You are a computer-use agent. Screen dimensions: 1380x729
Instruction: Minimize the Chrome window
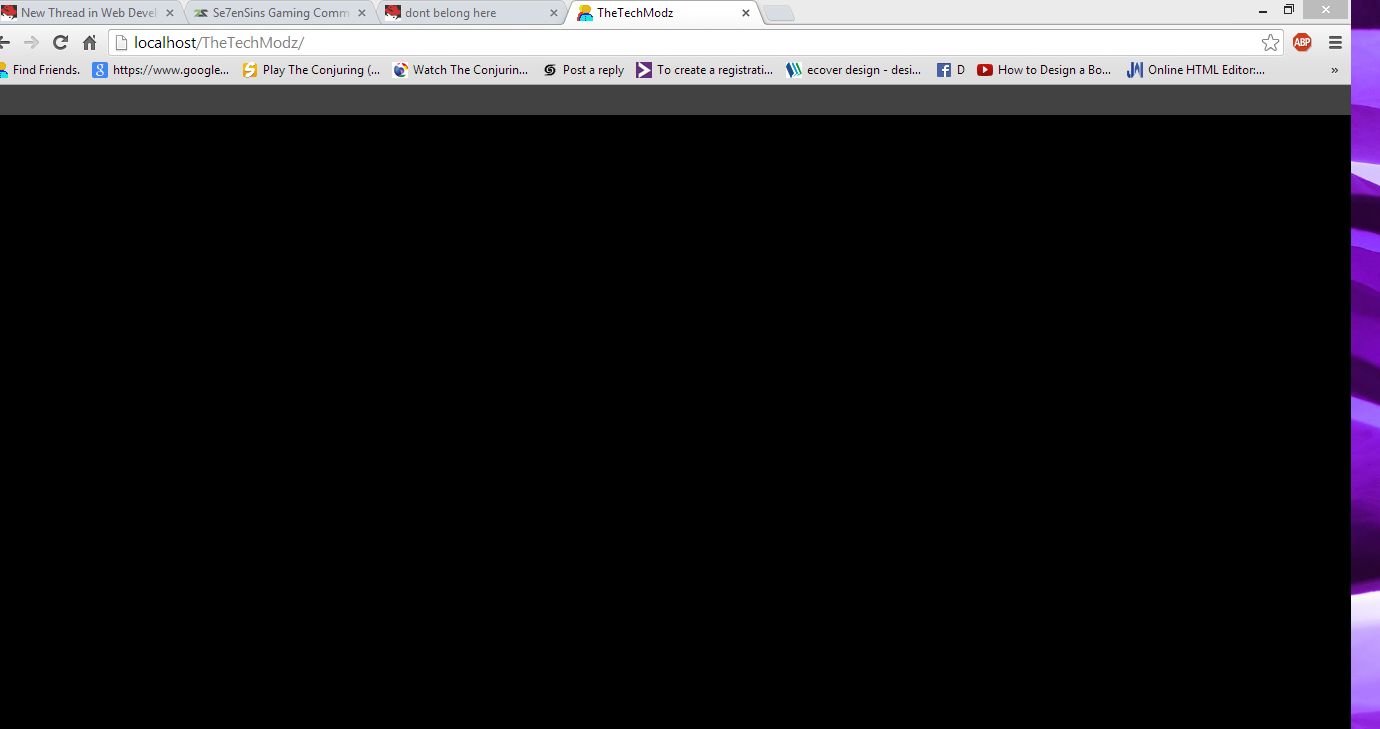coord(1261,9)
